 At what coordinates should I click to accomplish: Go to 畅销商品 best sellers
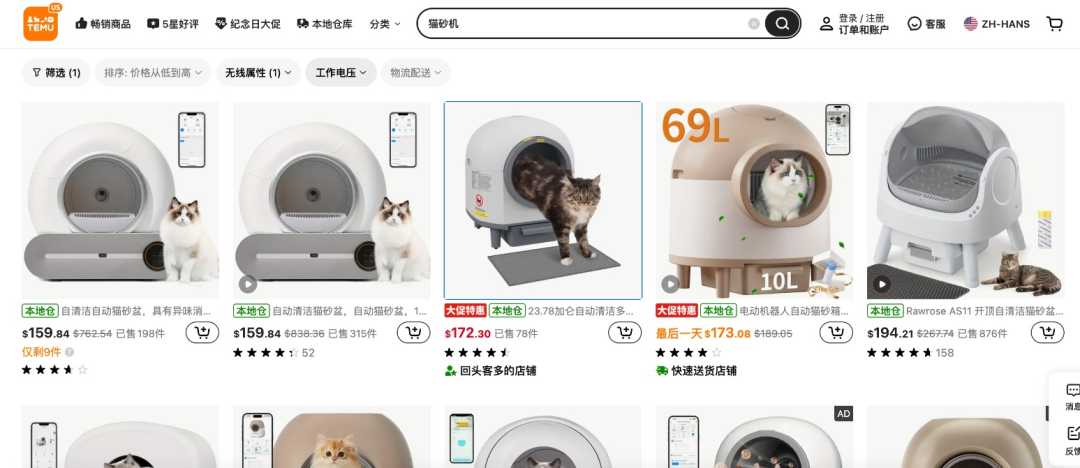point(103,24)
